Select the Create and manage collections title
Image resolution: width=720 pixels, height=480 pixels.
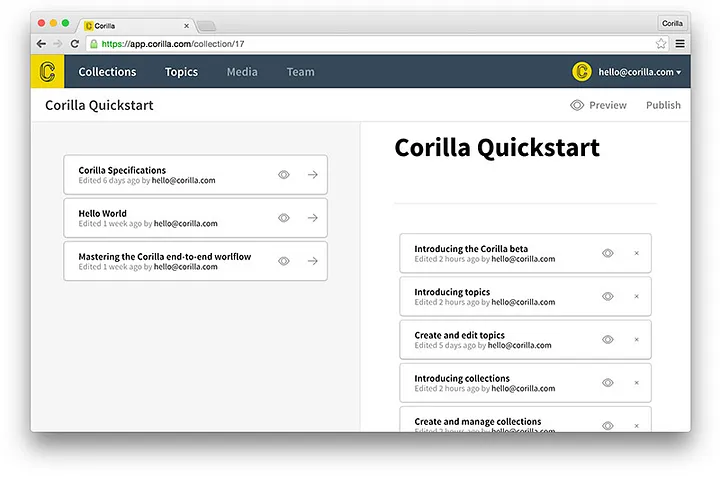478,421
